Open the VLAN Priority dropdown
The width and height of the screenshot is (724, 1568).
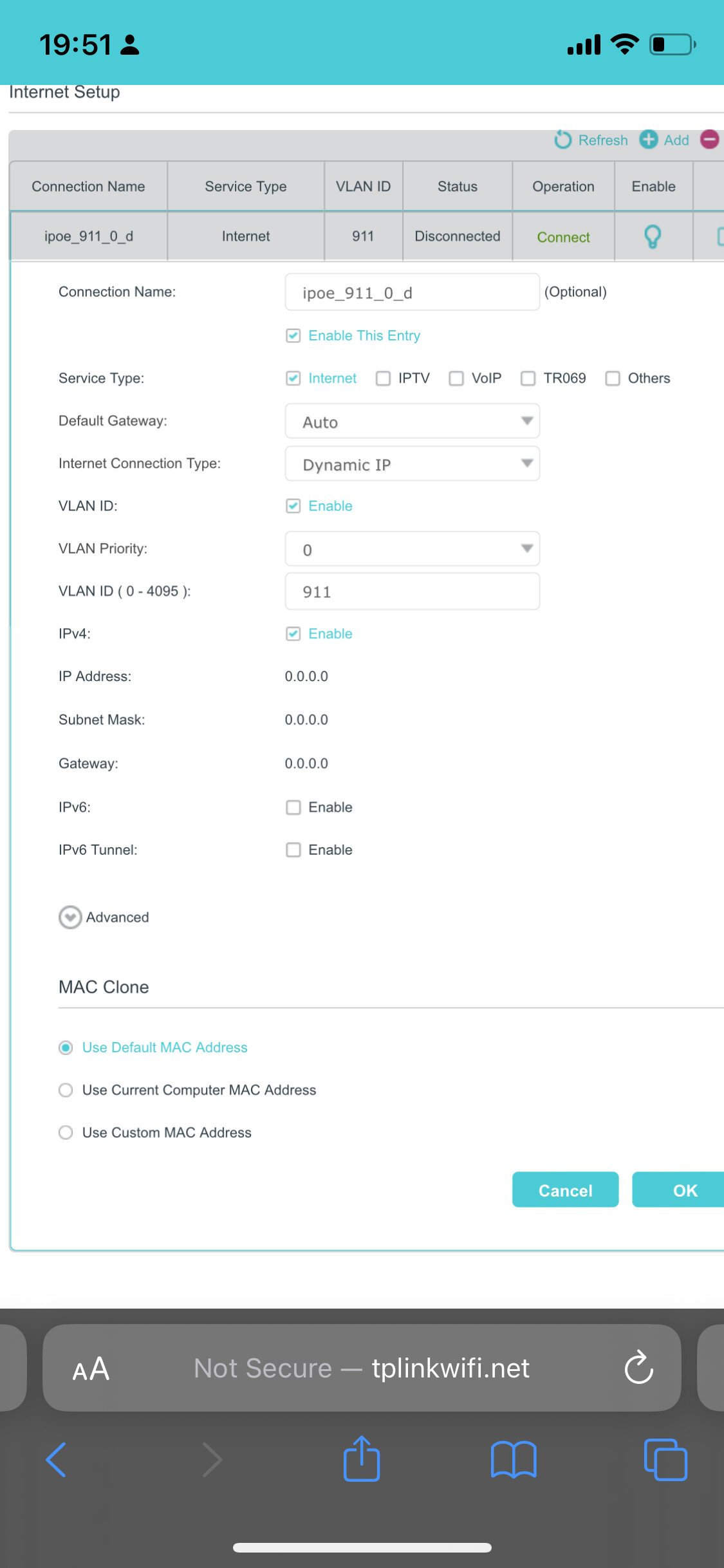click(x=413, y=548)
